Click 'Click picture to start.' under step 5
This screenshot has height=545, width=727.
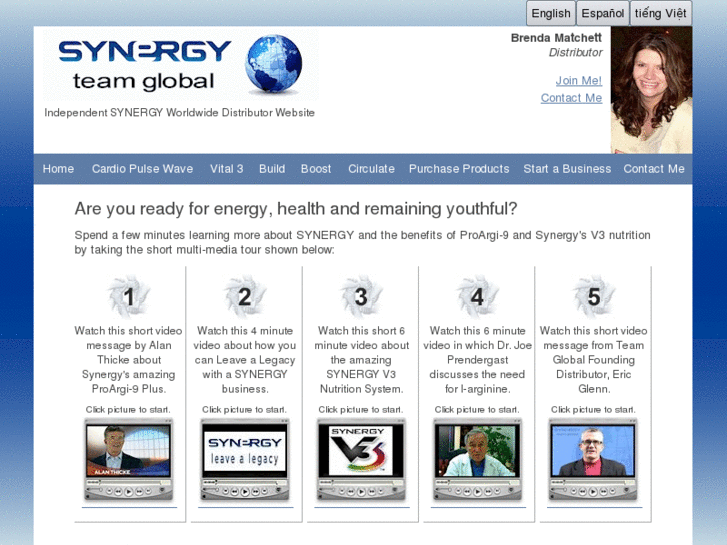(593, 410)
